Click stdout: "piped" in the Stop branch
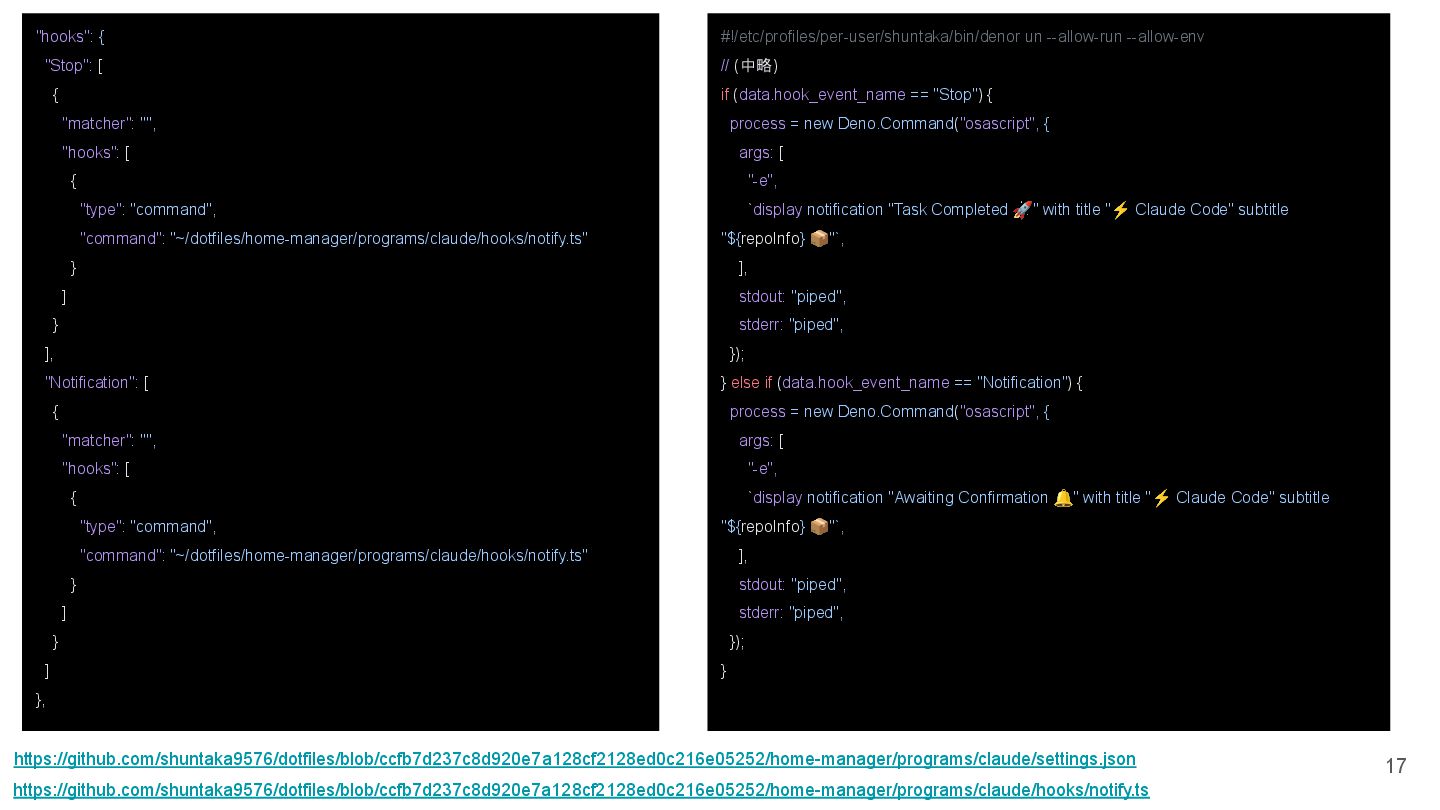 [793, 297]
